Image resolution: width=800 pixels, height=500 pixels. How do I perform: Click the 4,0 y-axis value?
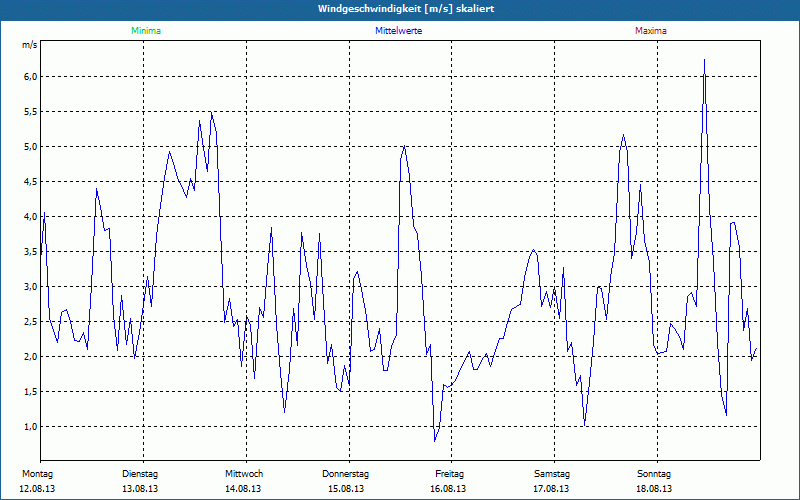(x=31, y=217)
